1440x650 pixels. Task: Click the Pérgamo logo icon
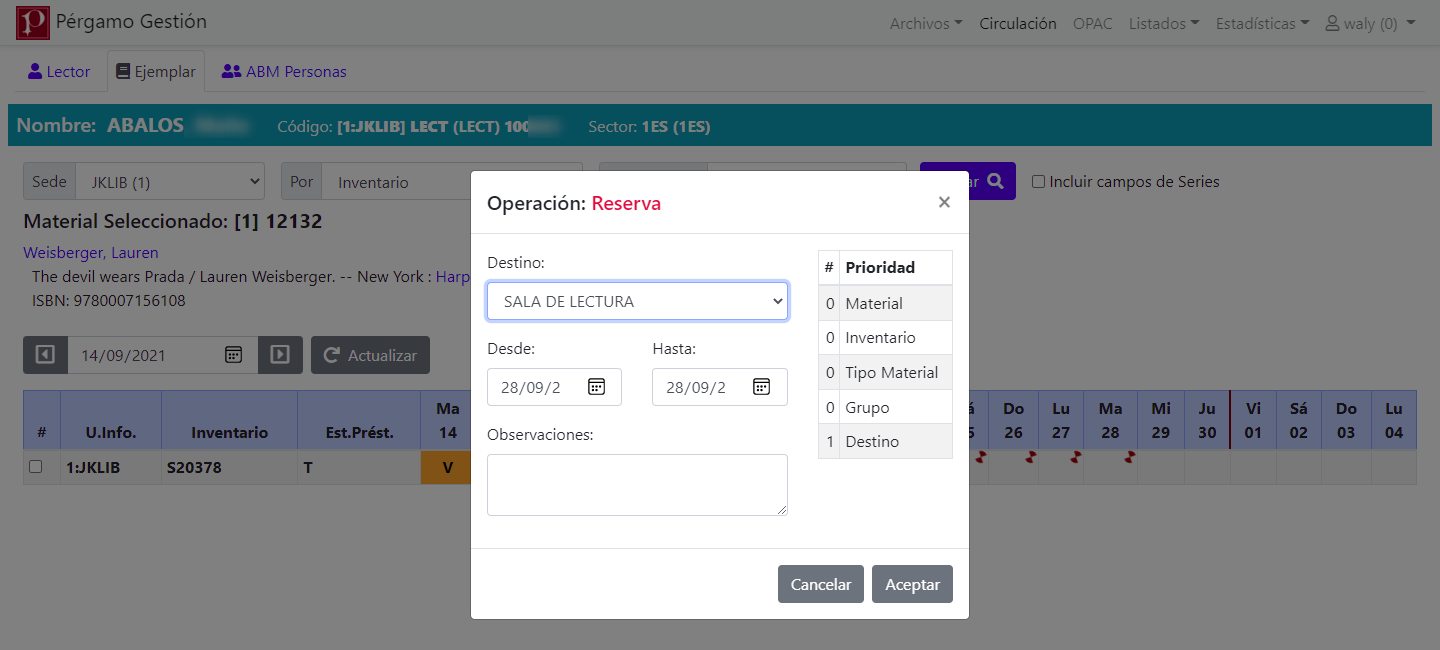(x=33, y=23)
